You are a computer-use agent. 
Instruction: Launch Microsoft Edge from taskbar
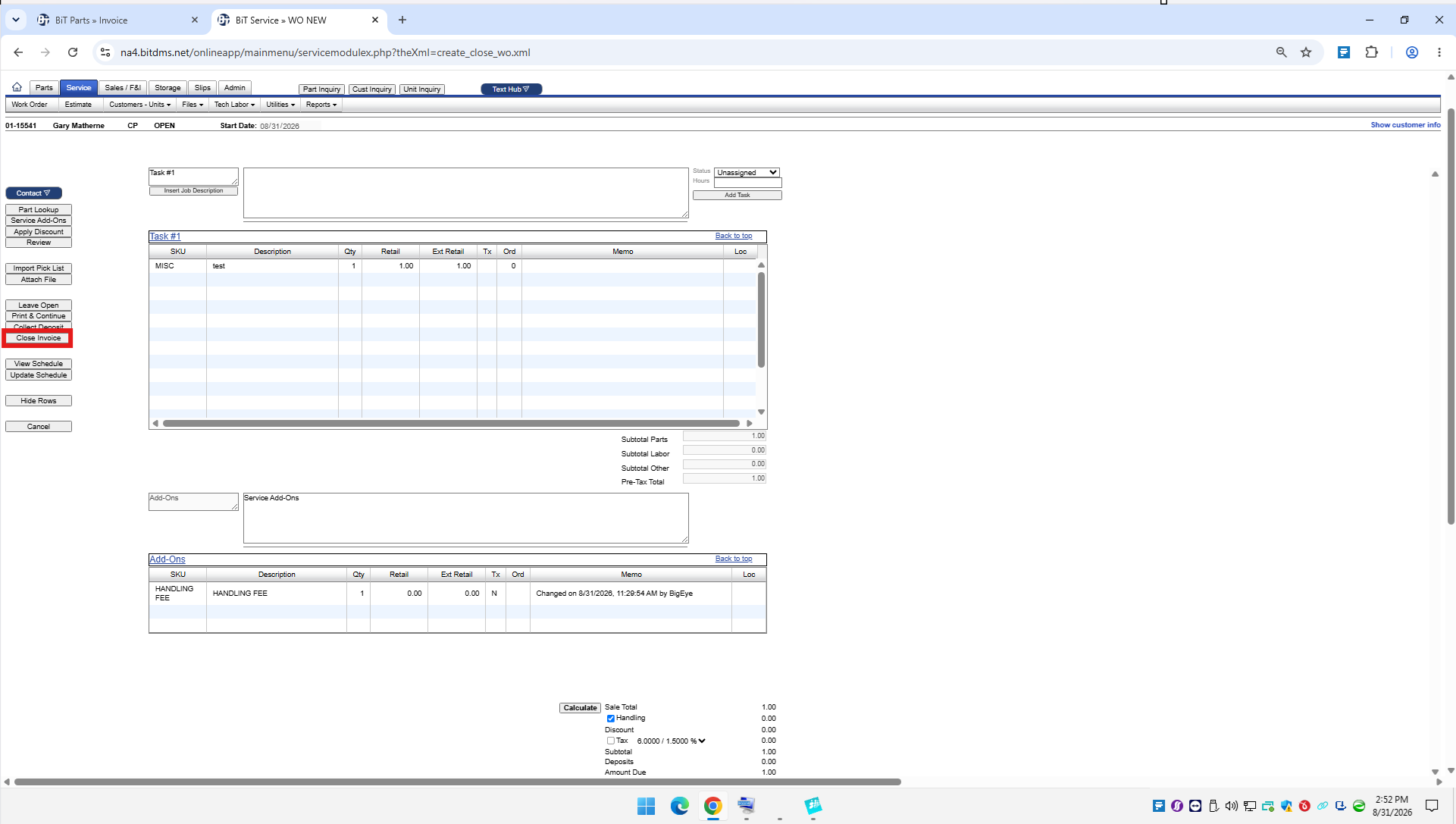[x=679, y=806]
